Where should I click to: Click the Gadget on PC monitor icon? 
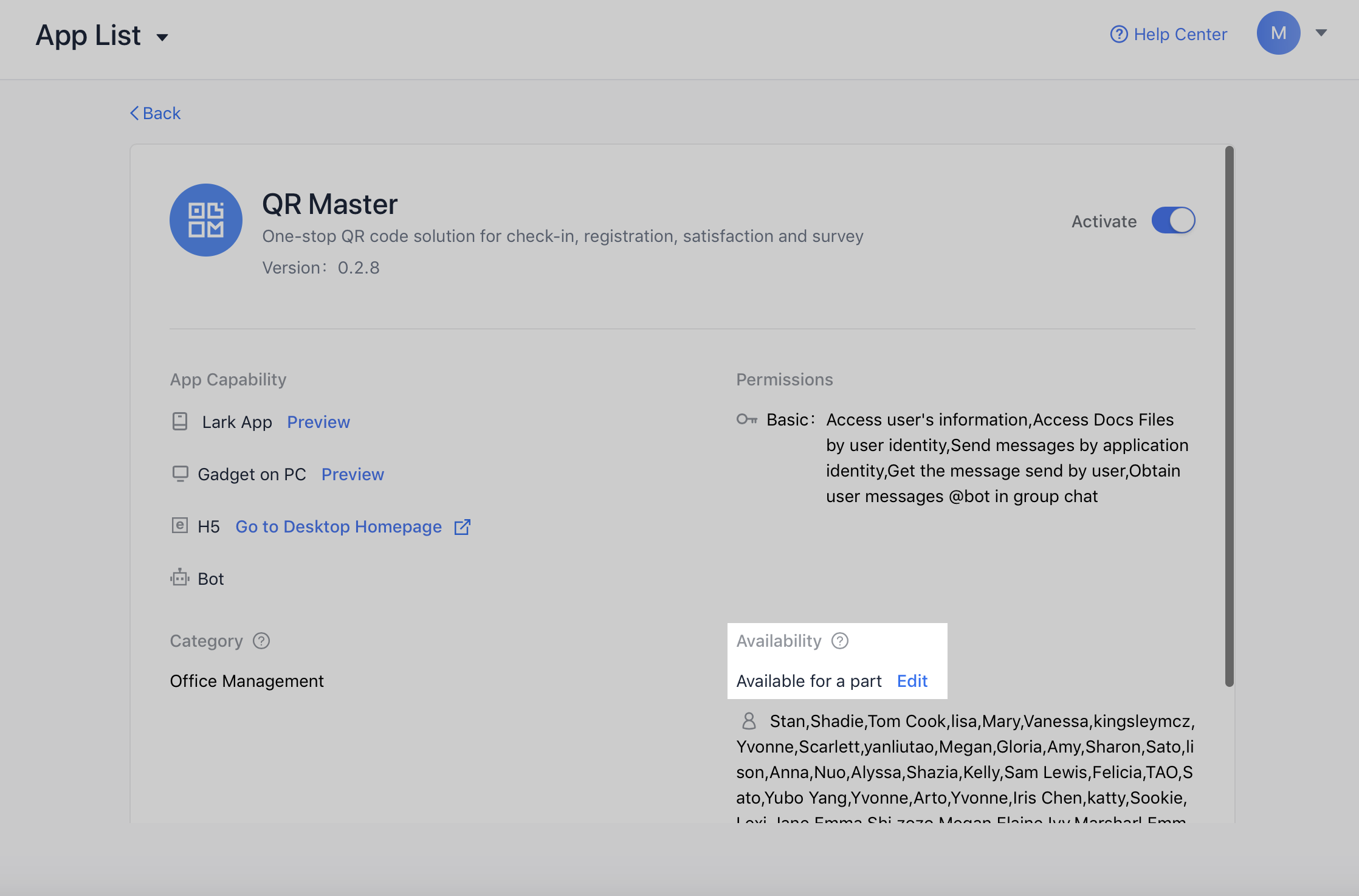[x=180, y=474]
